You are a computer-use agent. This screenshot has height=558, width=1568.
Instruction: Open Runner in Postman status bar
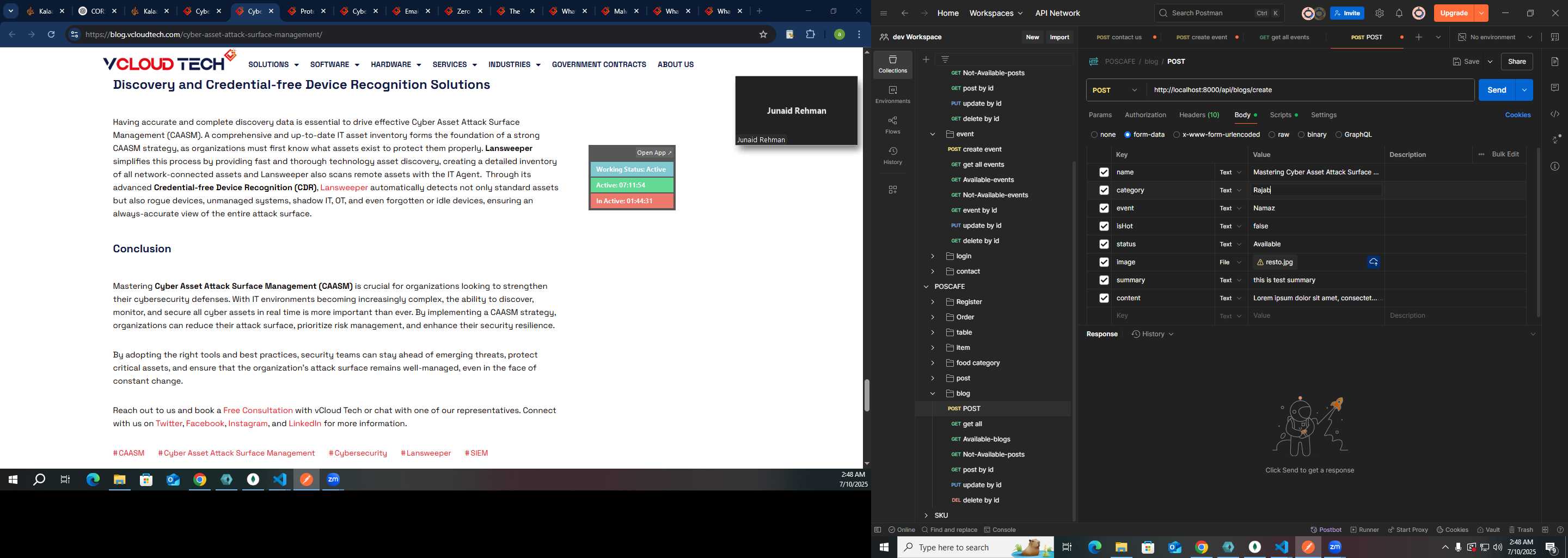pos(1365,529)
